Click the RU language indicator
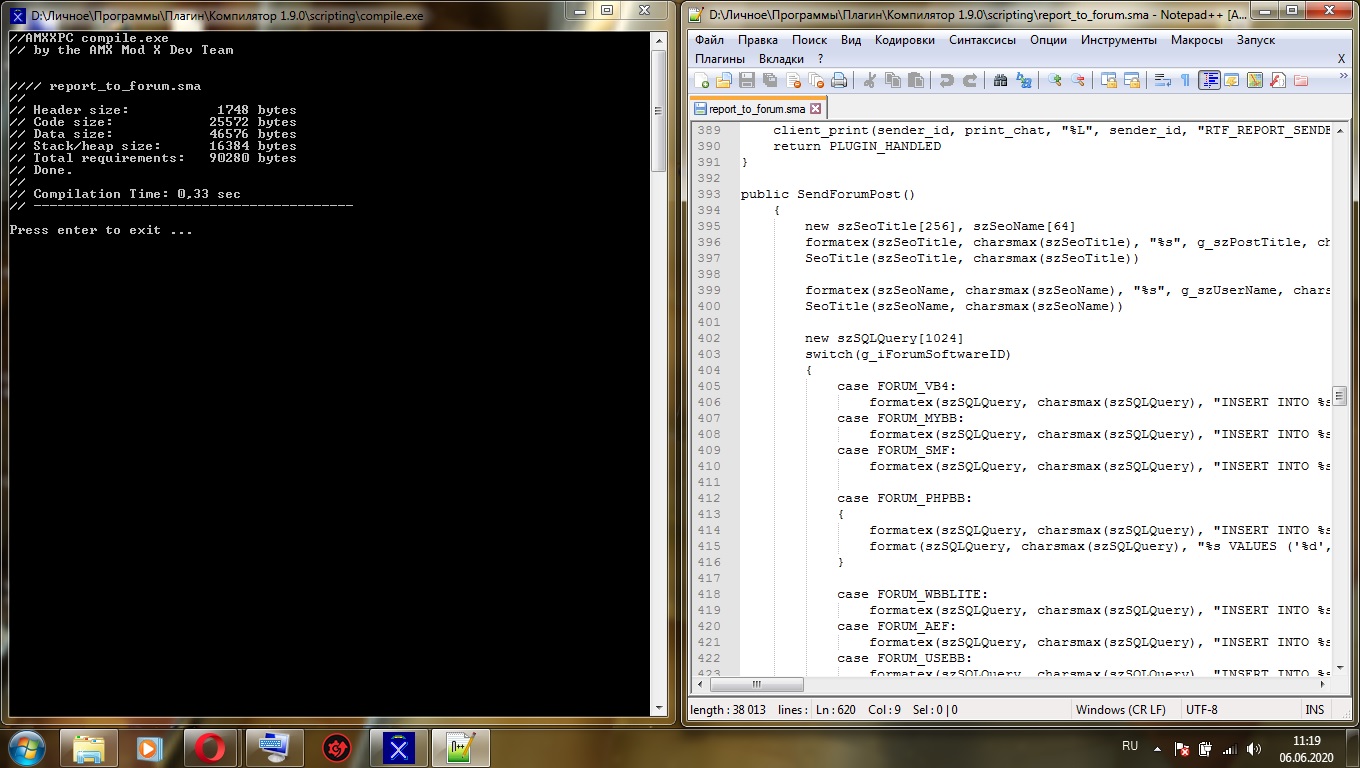Viewport: 1360px width, 768px height. 1130,747
